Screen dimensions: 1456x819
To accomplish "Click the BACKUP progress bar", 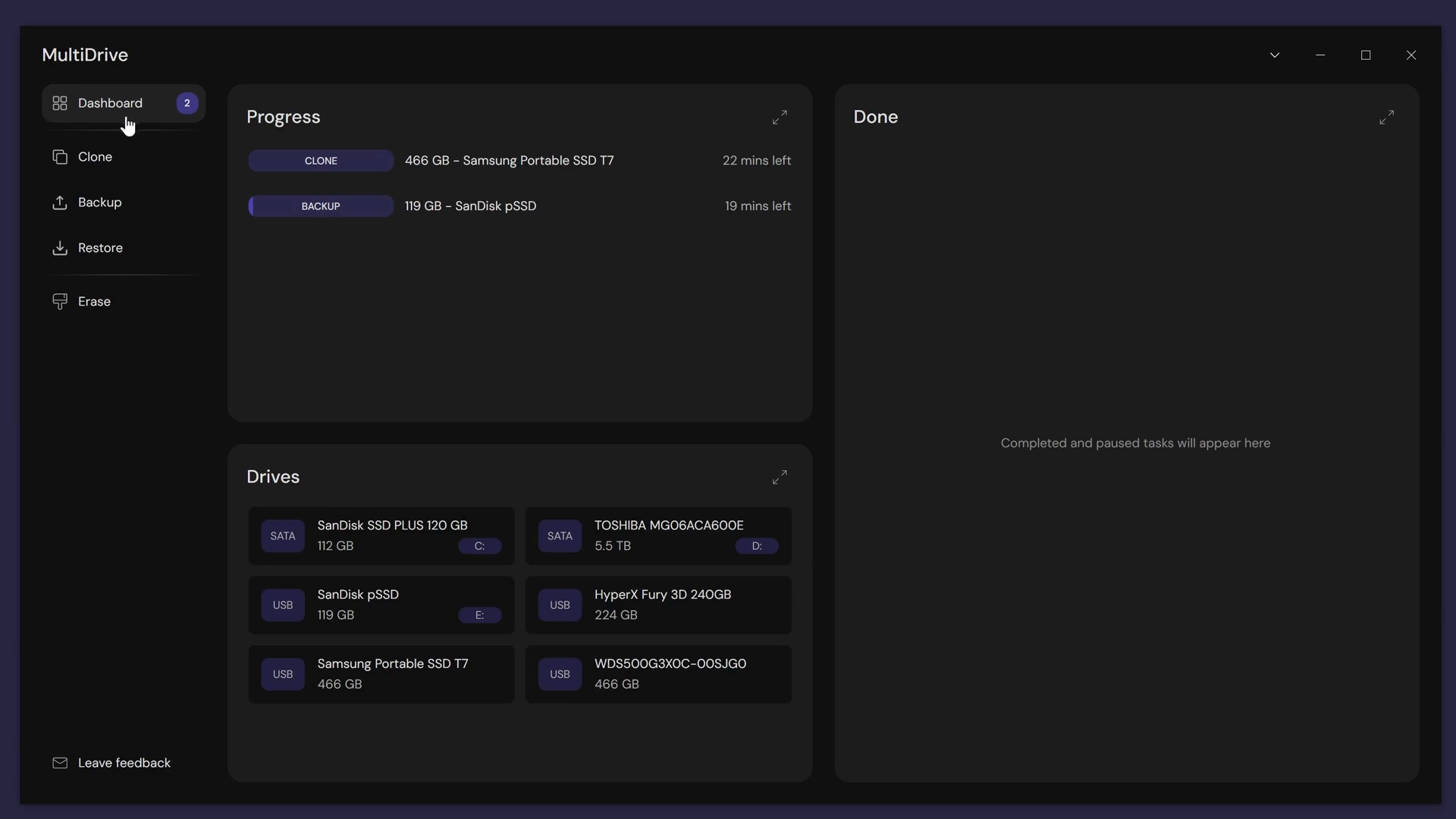I will [x=321, y=206].
